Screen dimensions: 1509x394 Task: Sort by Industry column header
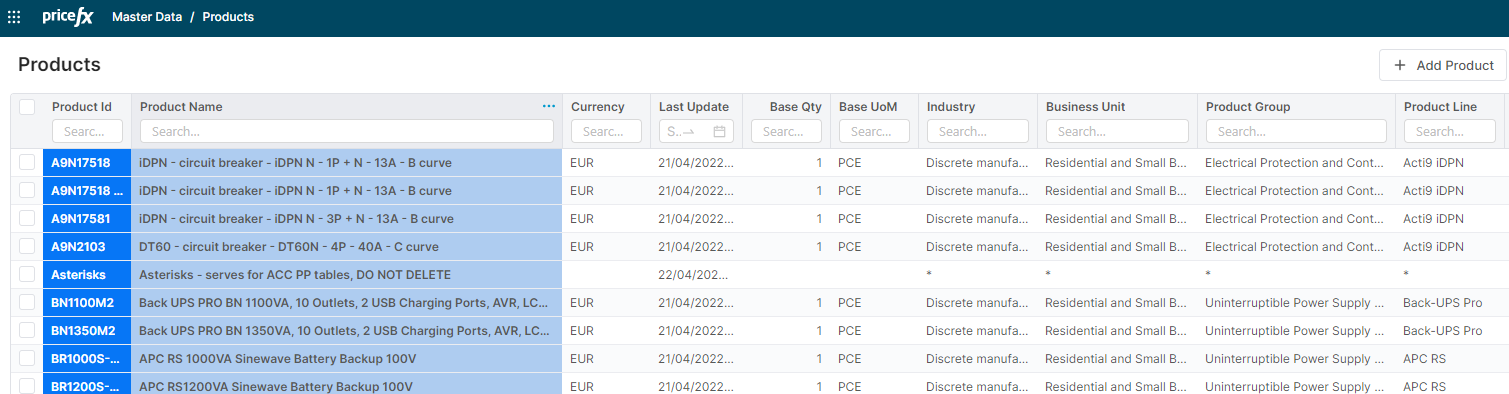click(951, 107)
